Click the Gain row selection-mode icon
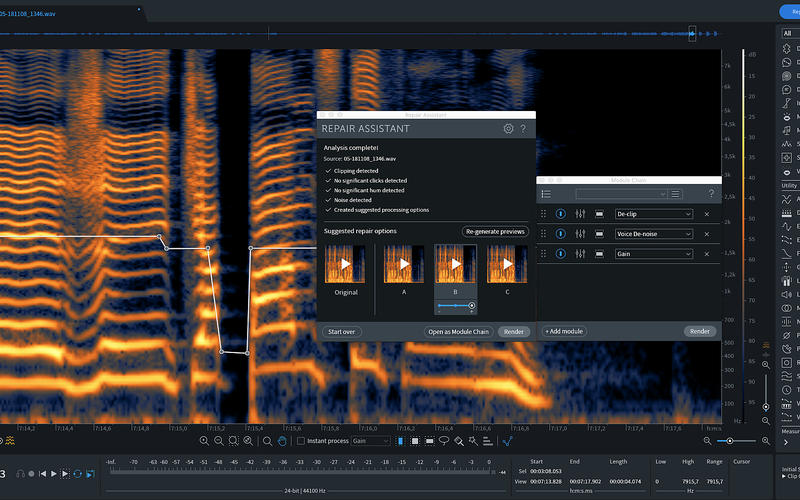 click(x=599, y=254)
